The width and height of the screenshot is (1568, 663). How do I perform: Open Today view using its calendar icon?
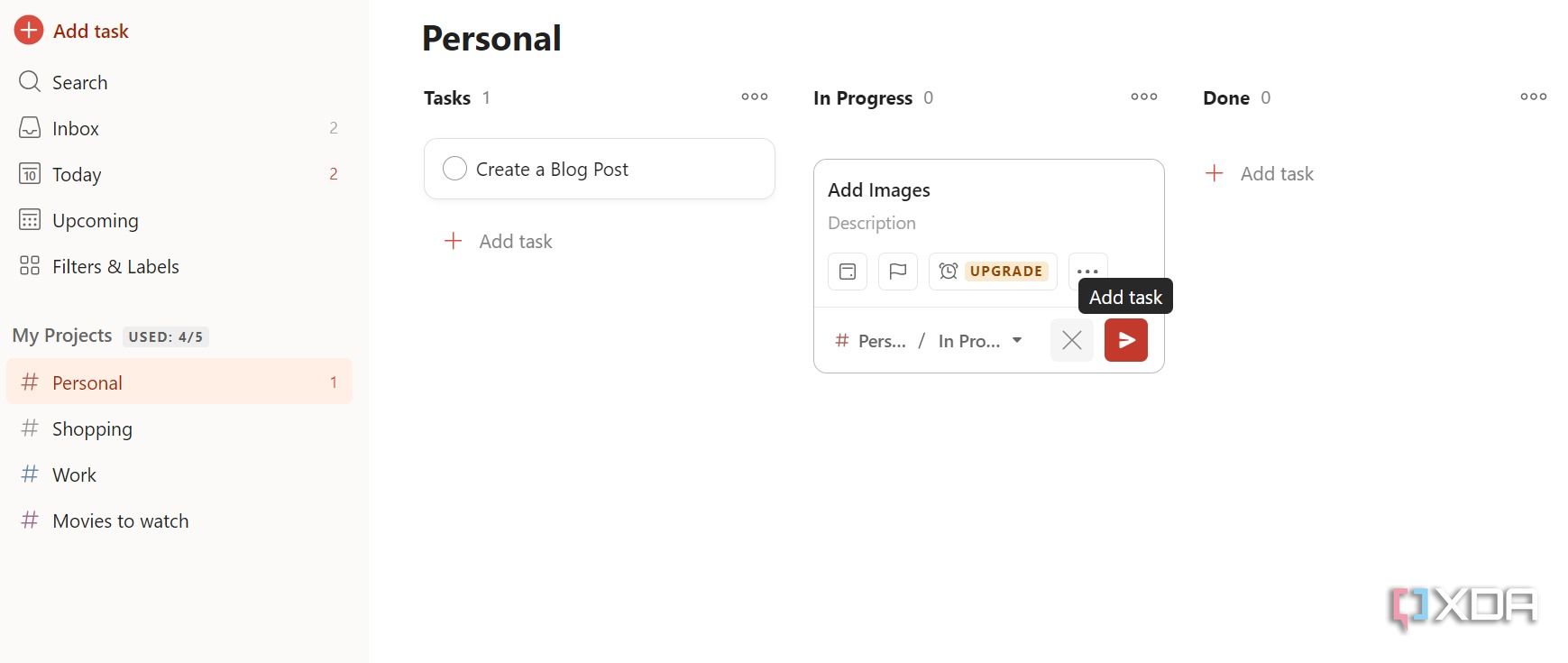[29, 174]
